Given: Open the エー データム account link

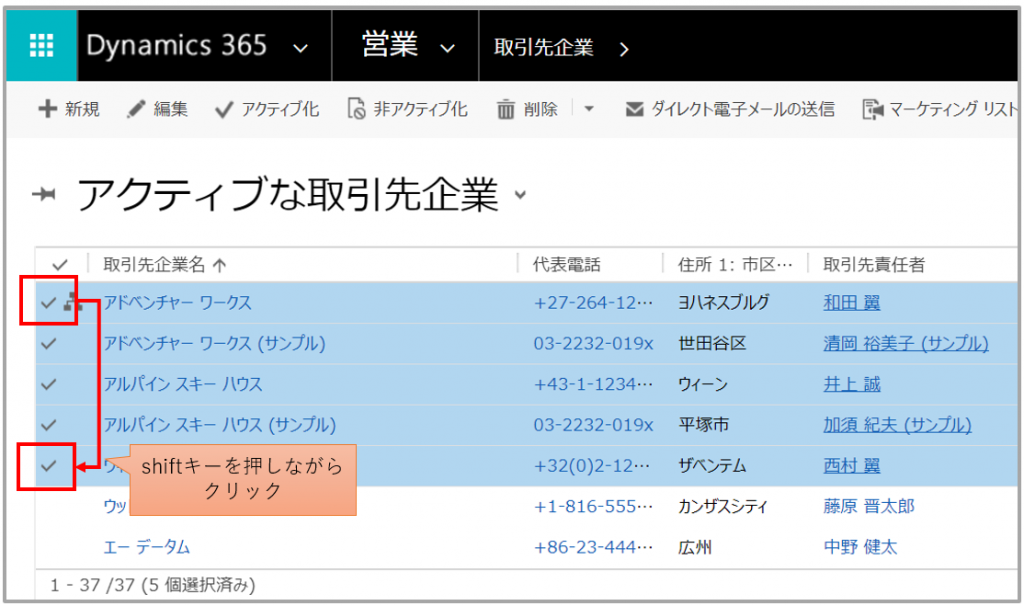Looking at the screenshot, I should (x=146, y=547).
